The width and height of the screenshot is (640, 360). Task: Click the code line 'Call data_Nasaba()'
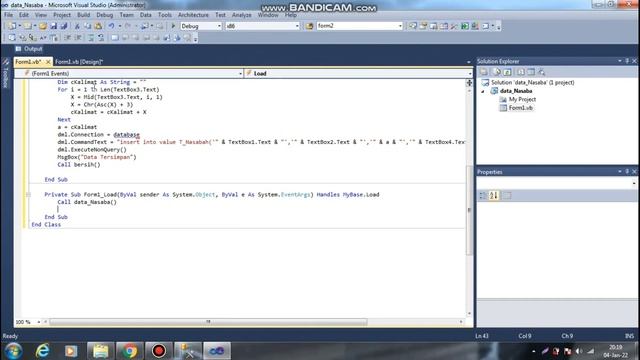(x=87, y=202)
